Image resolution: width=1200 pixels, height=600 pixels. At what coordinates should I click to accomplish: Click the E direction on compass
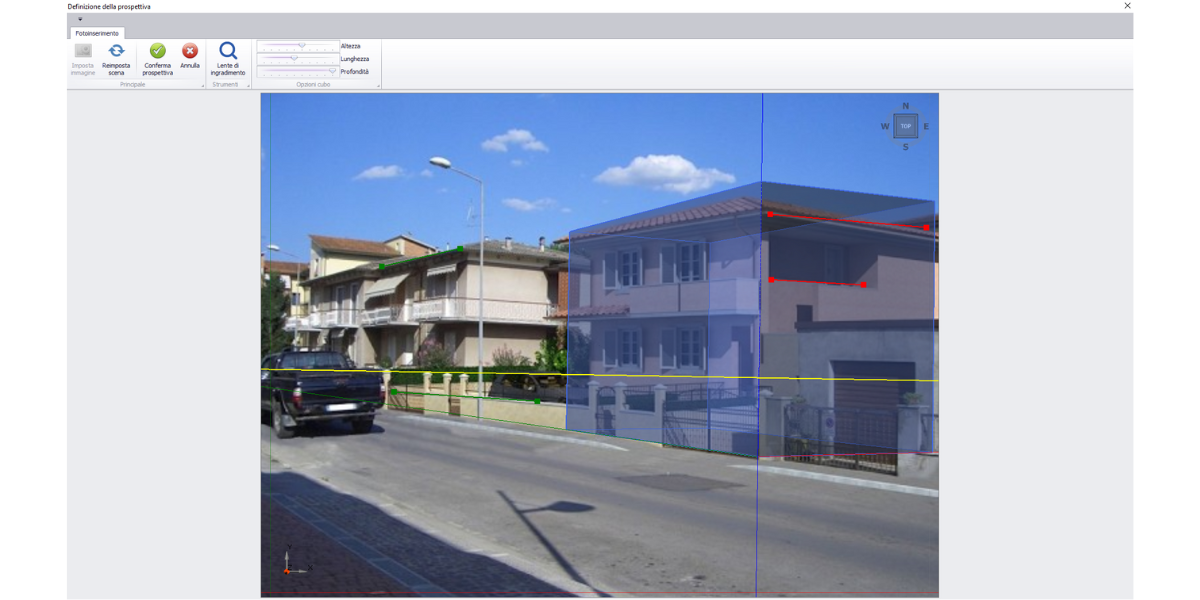click(x=926, y=127)
